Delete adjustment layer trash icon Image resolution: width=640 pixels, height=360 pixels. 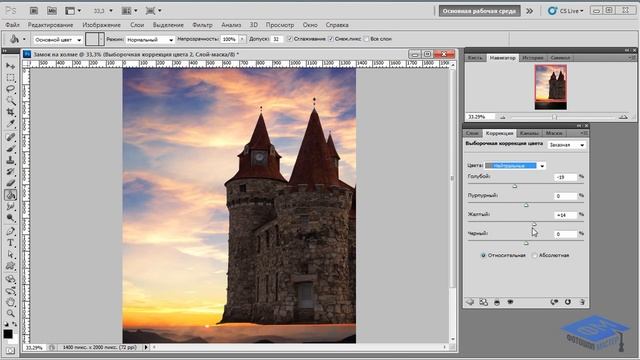tap(582, 302)
